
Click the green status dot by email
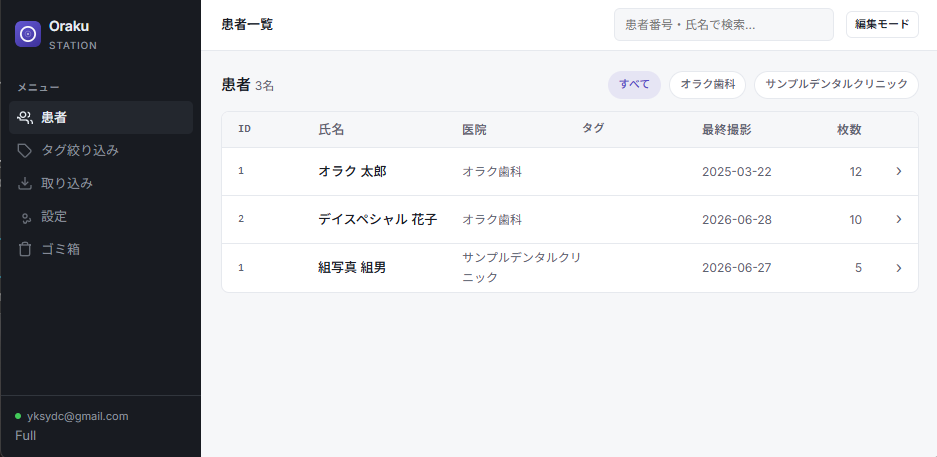[18, 416]
